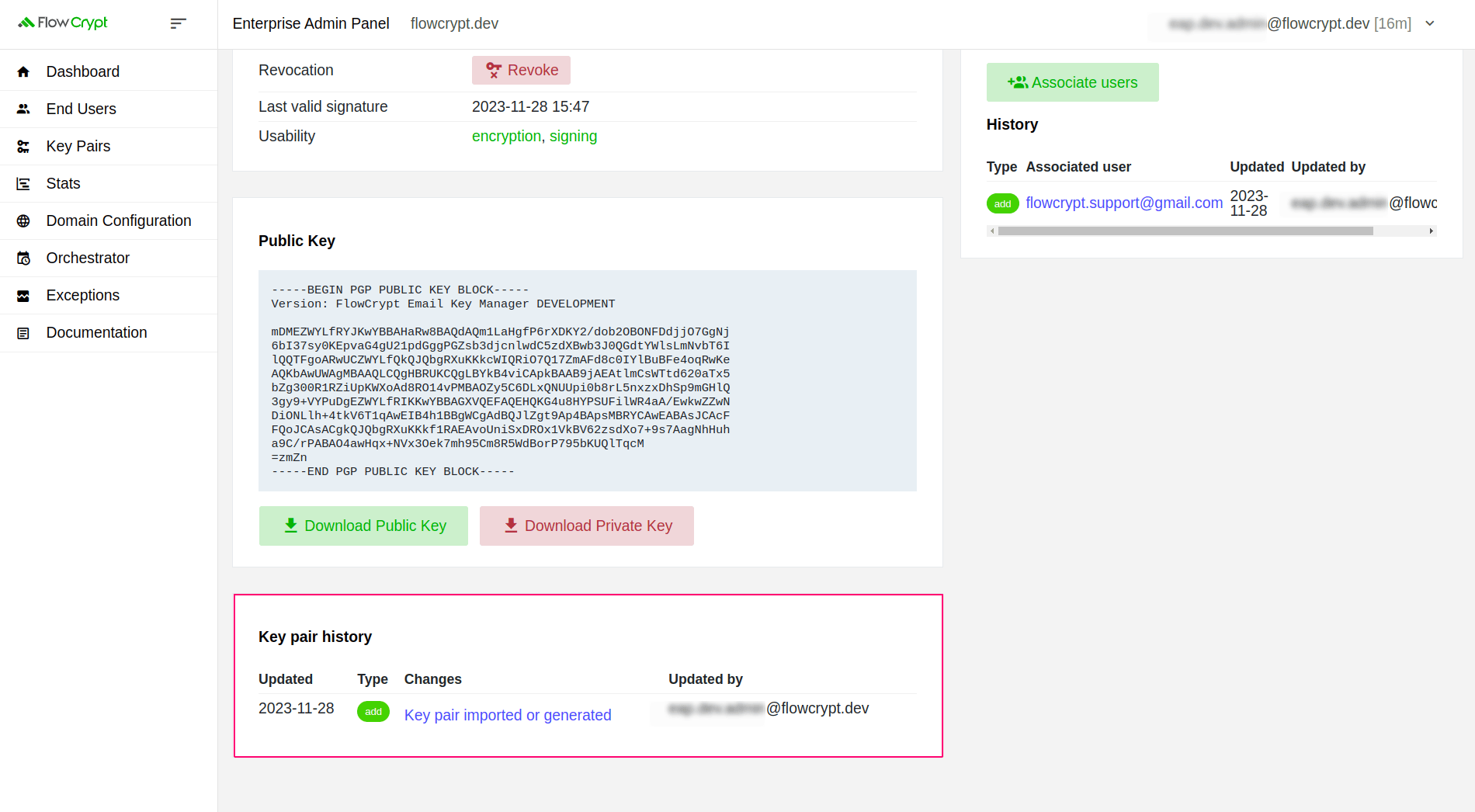Click the Orchestrator calendar icon
The image size is (1475, 812).
point(23,259)
